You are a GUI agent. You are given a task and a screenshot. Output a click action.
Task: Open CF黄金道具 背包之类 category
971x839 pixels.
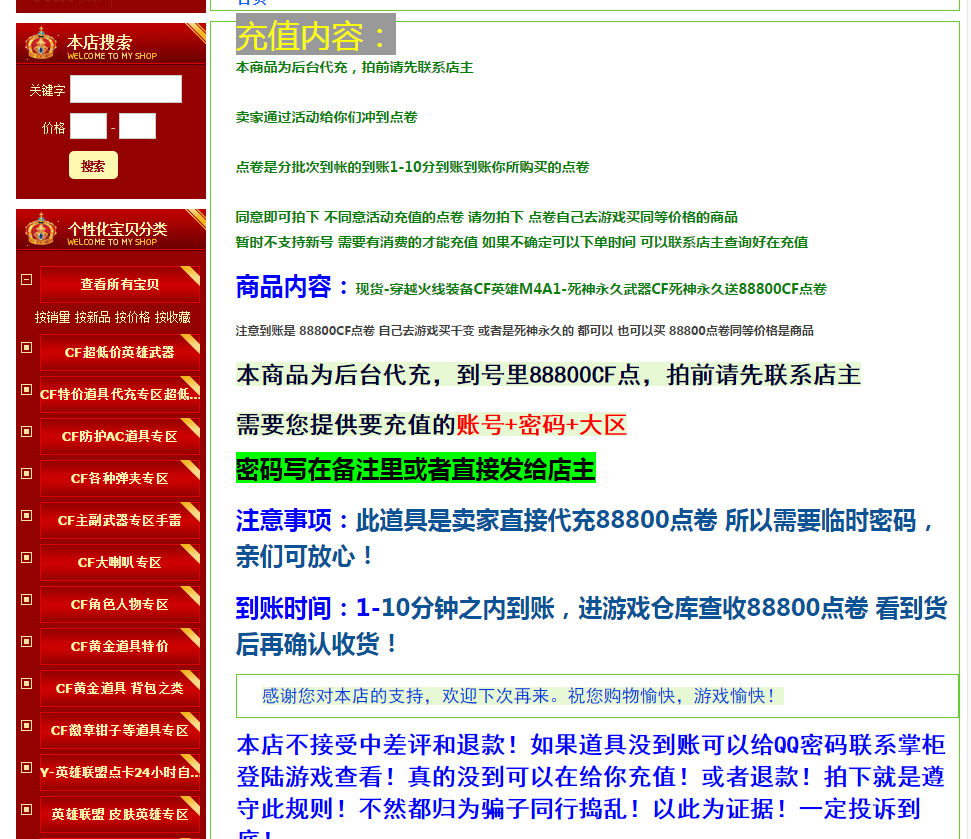point(120,689)
